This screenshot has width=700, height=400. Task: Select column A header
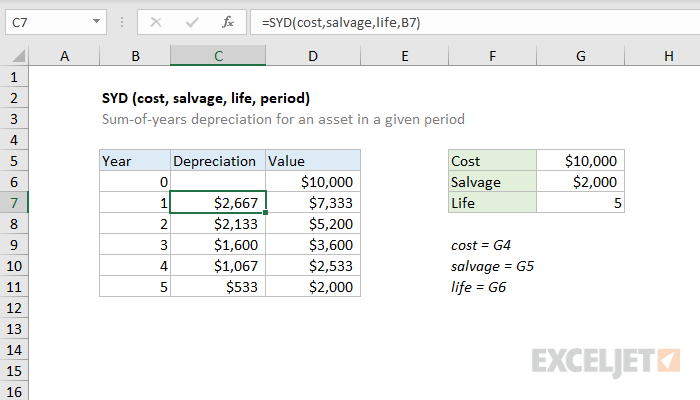click(x=64, y=56)
